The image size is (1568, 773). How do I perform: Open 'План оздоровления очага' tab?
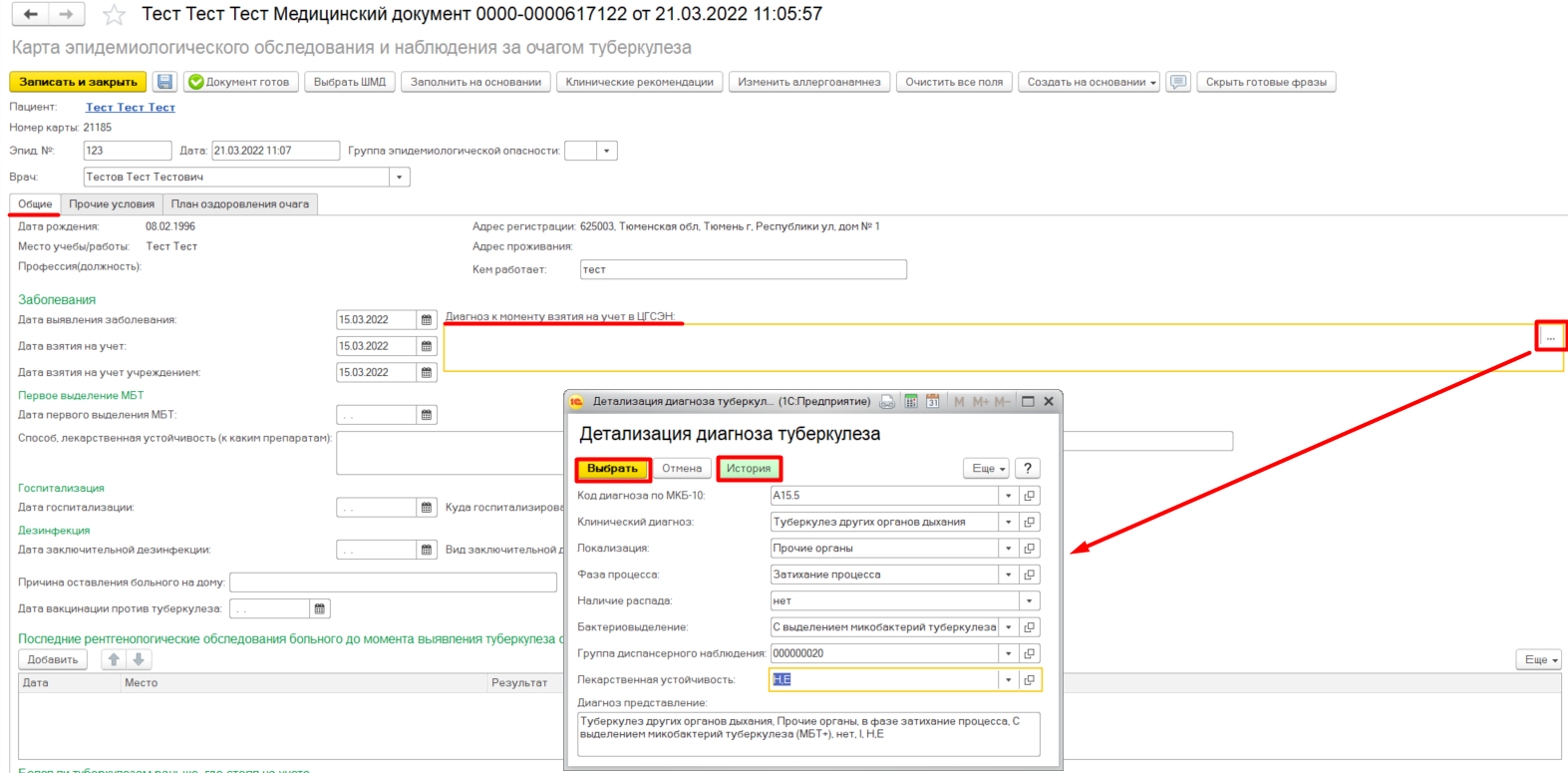239,204
